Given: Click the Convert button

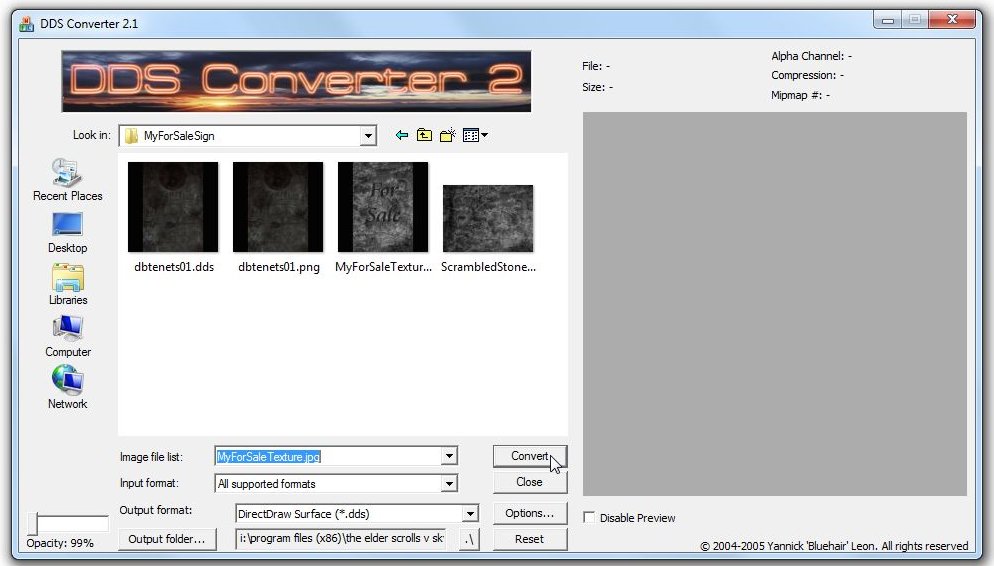Looking at the screenshot, I should [x=530, y=456].
